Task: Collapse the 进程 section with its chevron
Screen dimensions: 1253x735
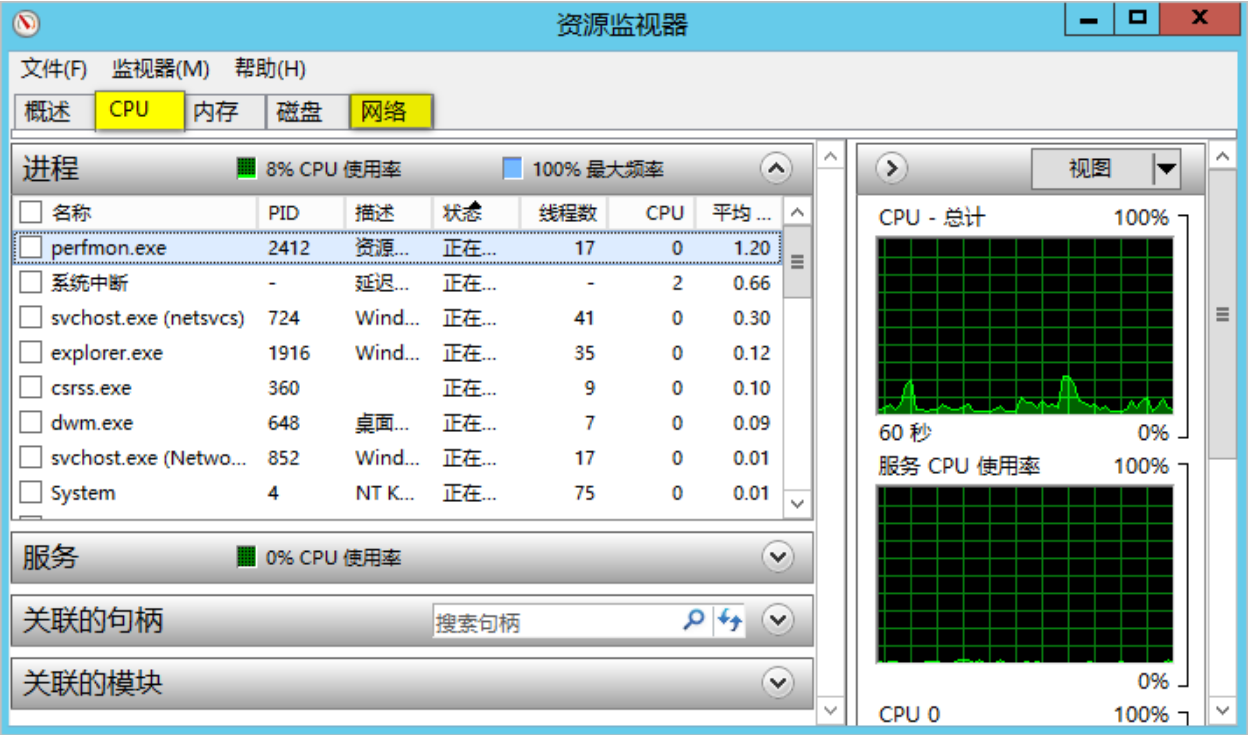Action: pos(776,169)
